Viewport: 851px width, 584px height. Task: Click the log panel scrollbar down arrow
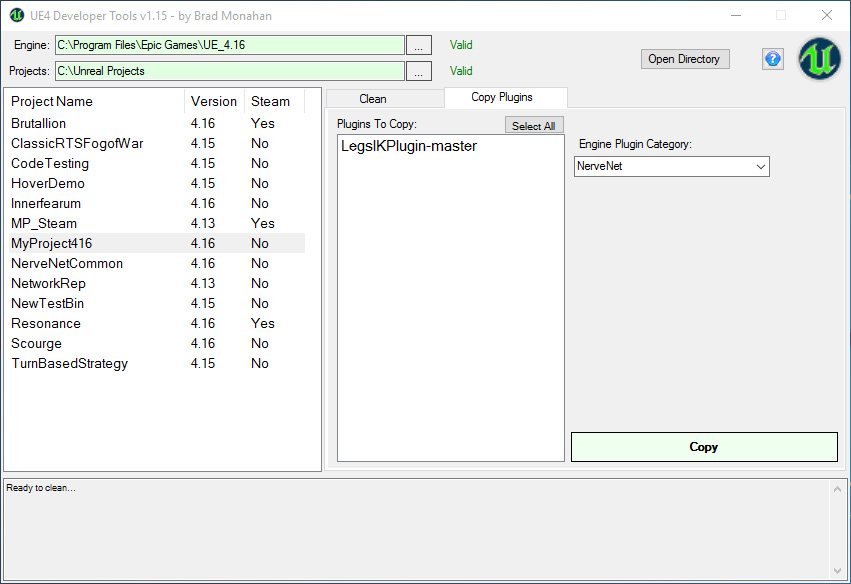point(837,568)
